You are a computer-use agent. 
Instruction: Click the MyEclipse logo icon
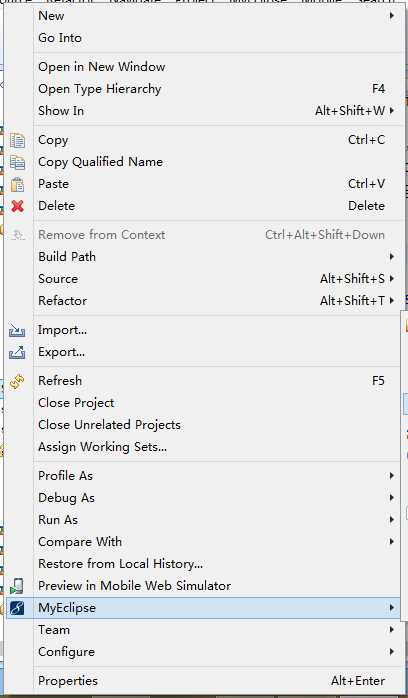pyautogui.click(x=17, y=608)
